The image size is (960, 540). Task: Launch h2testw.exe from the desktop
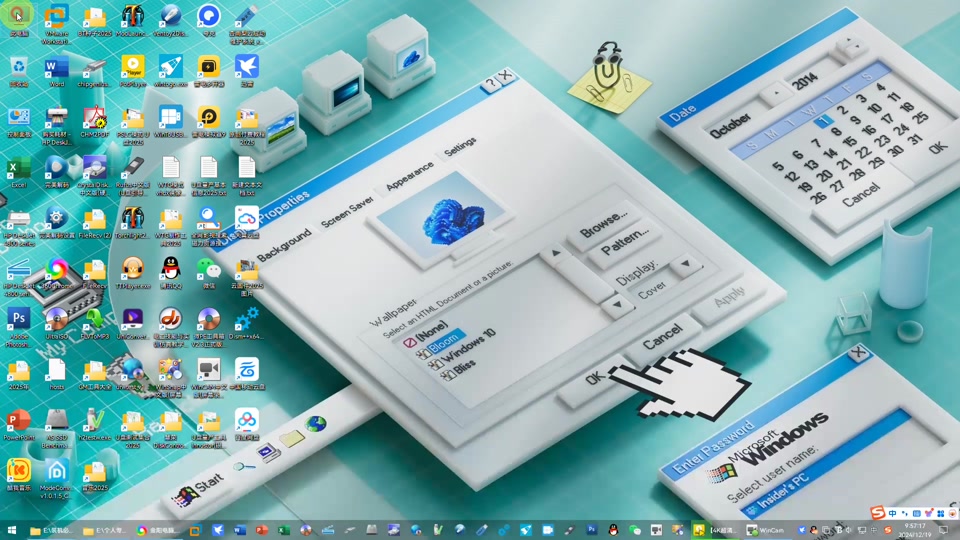(94, 425)
